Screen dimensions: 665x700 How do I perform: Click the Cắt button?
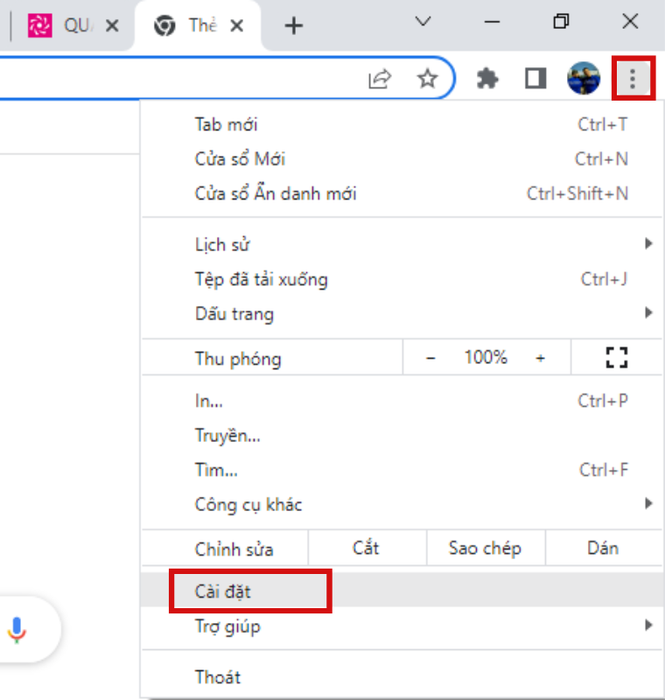[x=367, y=548]
